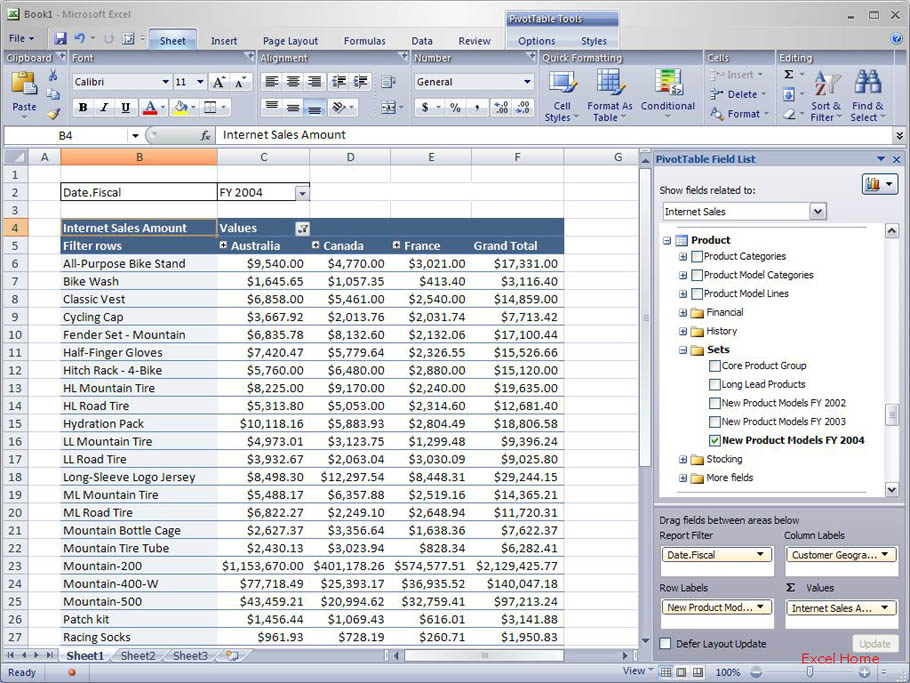Click the Merge and Center icon

[x=388, y=107]
